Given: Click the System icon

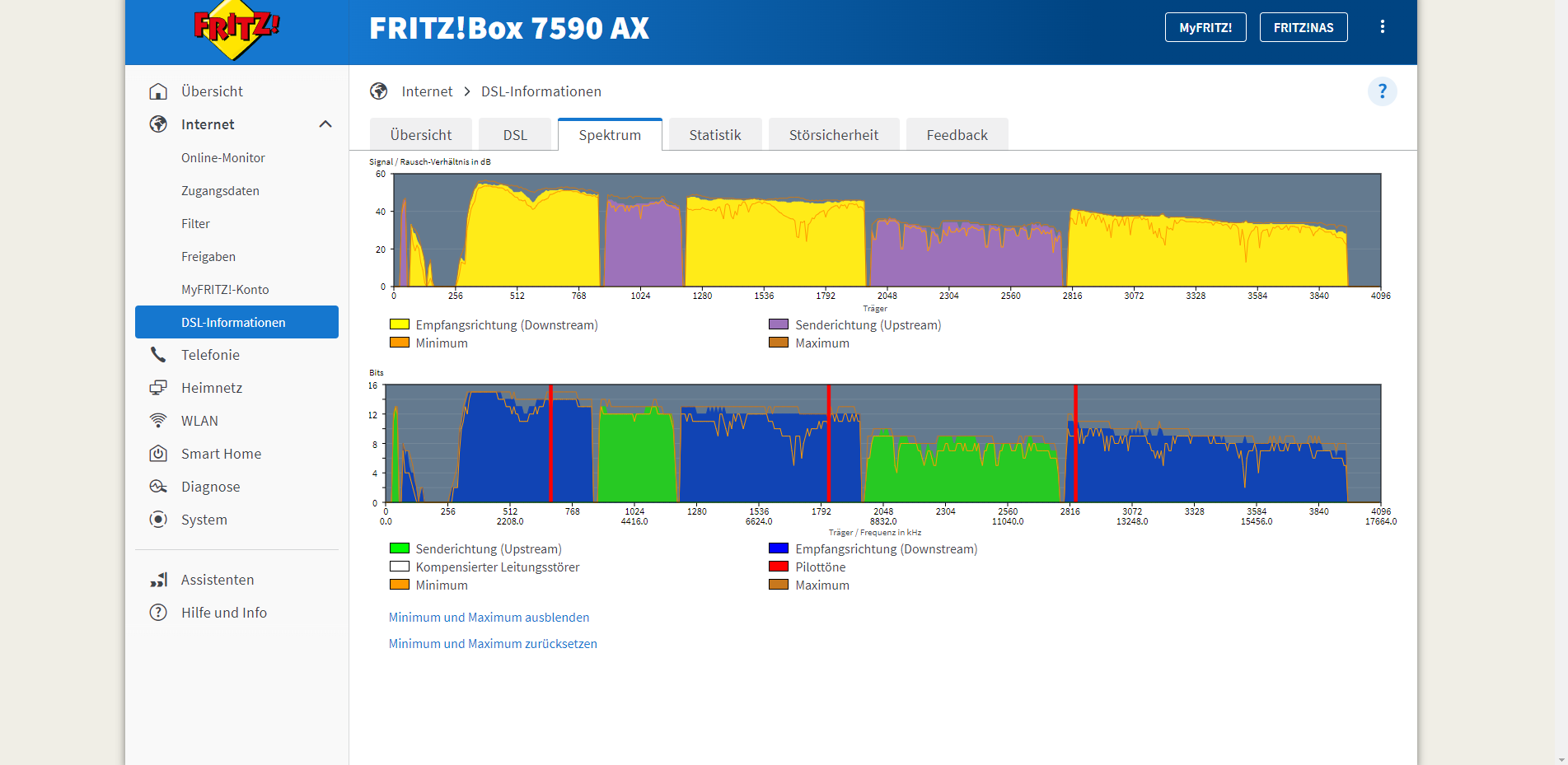Looking at the screenshot, I should click(x=158, y=520).
